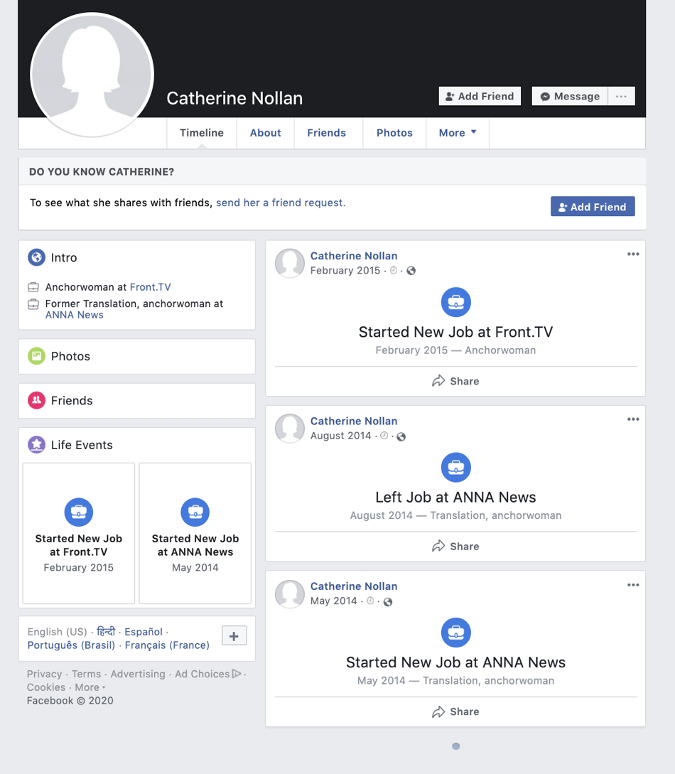Click the globe Intro icon
The image size is (675, 774).
tap(37, 257)
